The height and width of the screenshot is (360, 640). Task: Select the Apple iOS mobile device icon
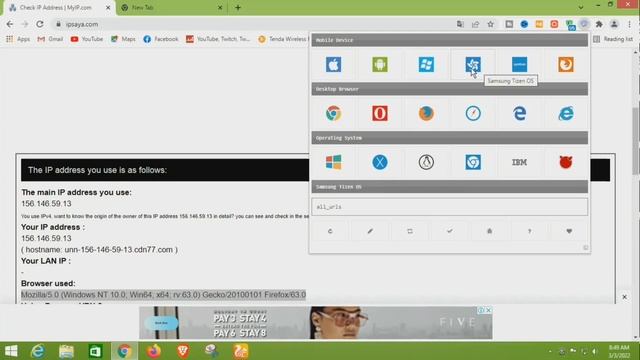[333, 64]
